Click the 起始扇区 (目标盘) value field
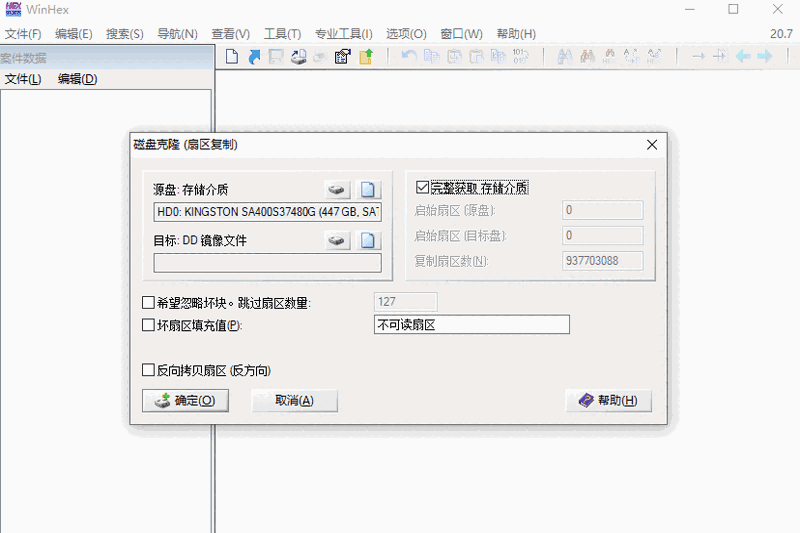Screen dimensions: 800x533 [x=603, y=236]
